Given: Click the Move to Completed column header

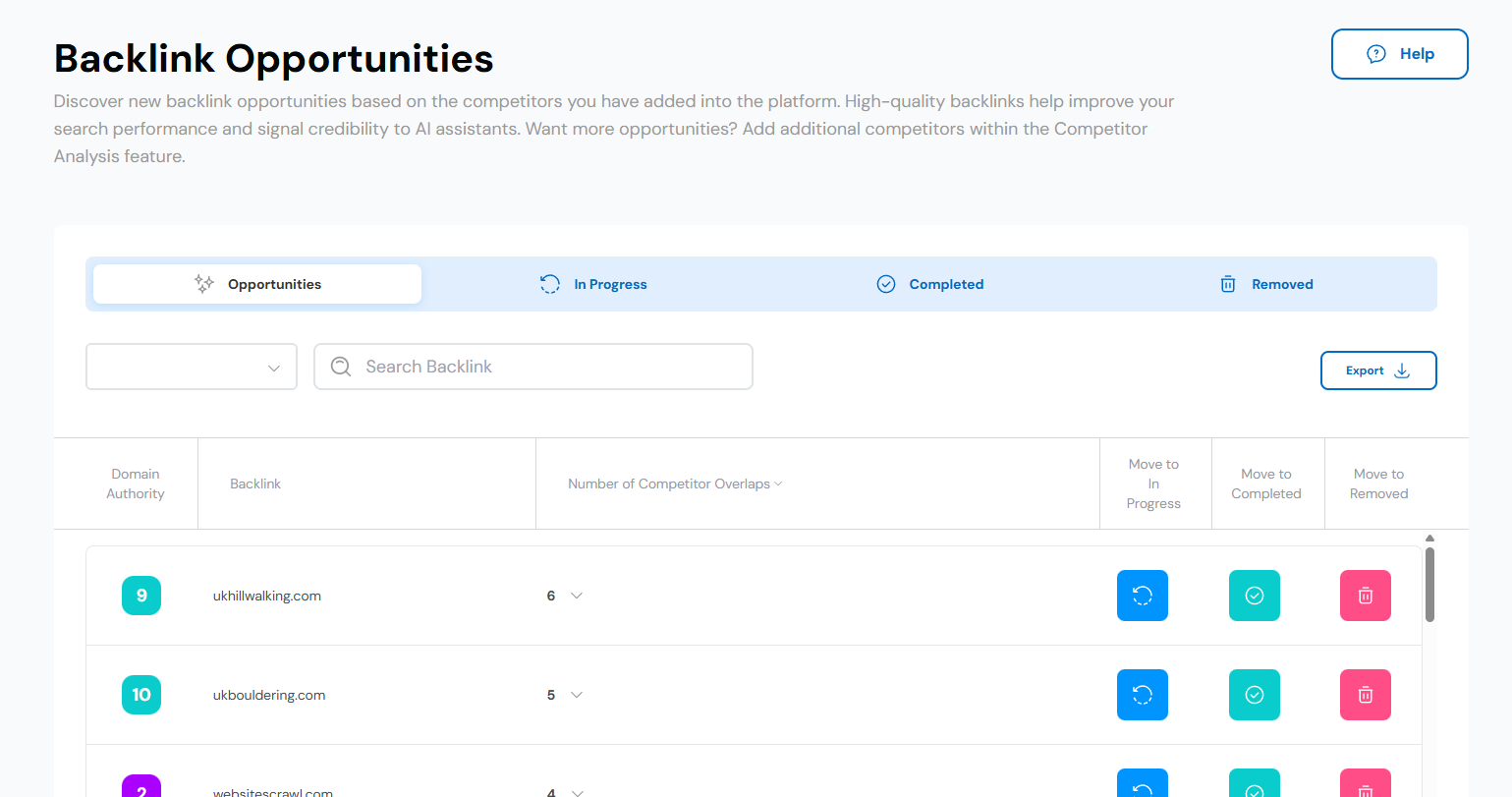Looking at the screenshot, I should [x=1266, y=484].
